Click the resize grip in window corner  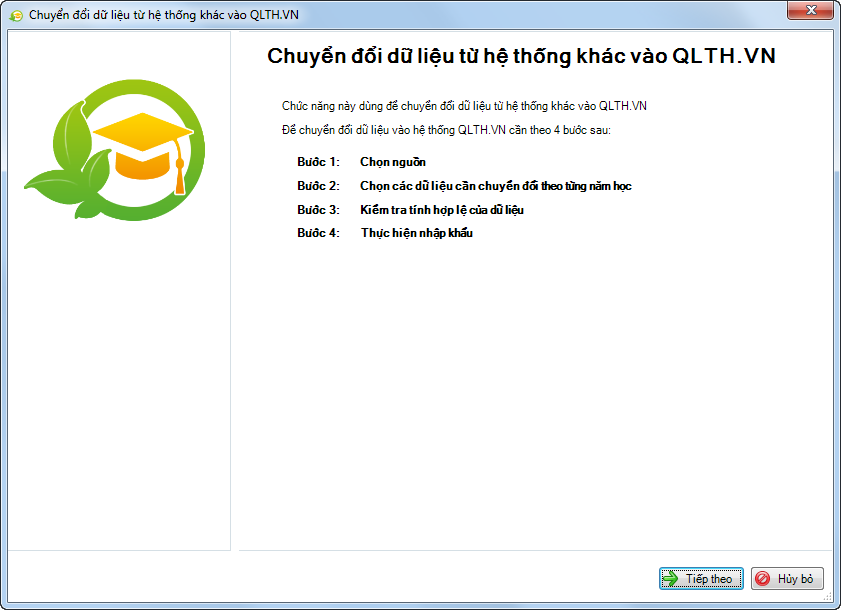pyautogui.click(x=828, y=597)
